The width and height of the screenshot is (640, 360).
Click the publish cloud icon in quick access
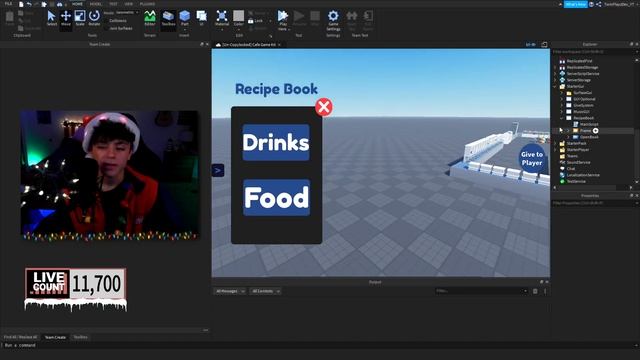coord(59,4)
